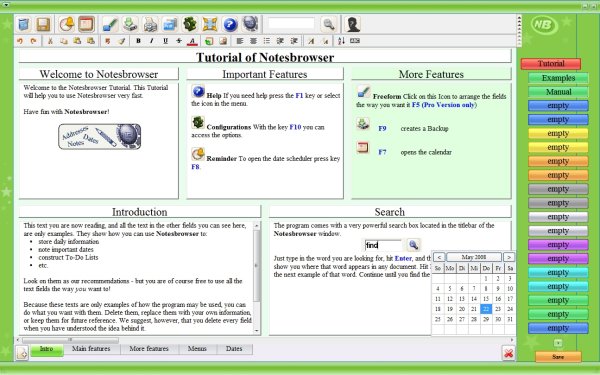Open Help with the blue question-mark icon
600x375 pixels.
tap(230, 24)
